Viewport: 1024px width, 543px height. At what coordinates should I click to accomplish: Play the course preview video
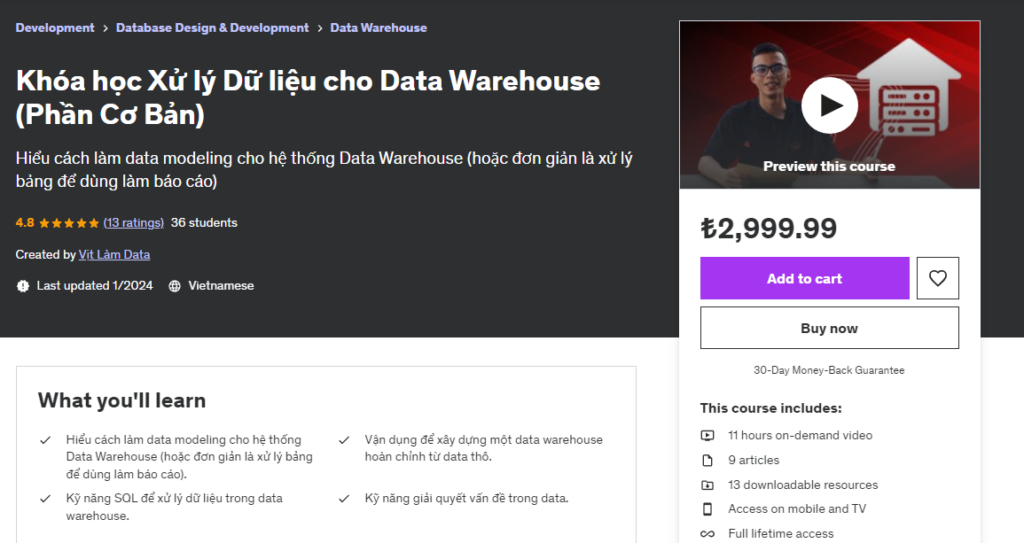click(829, 105)
